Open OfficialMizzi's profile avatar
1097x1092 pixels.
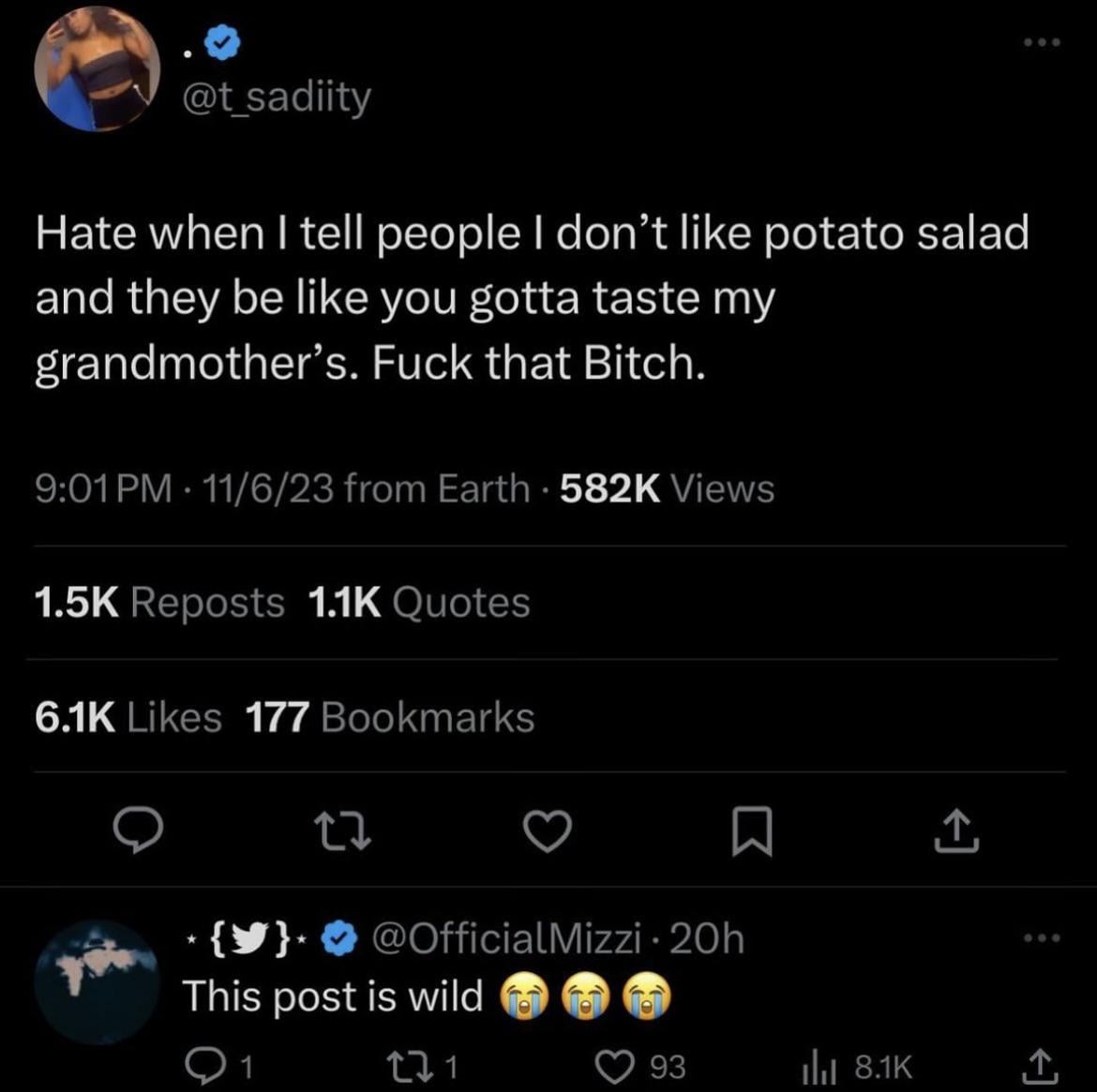tap(97, 981)
